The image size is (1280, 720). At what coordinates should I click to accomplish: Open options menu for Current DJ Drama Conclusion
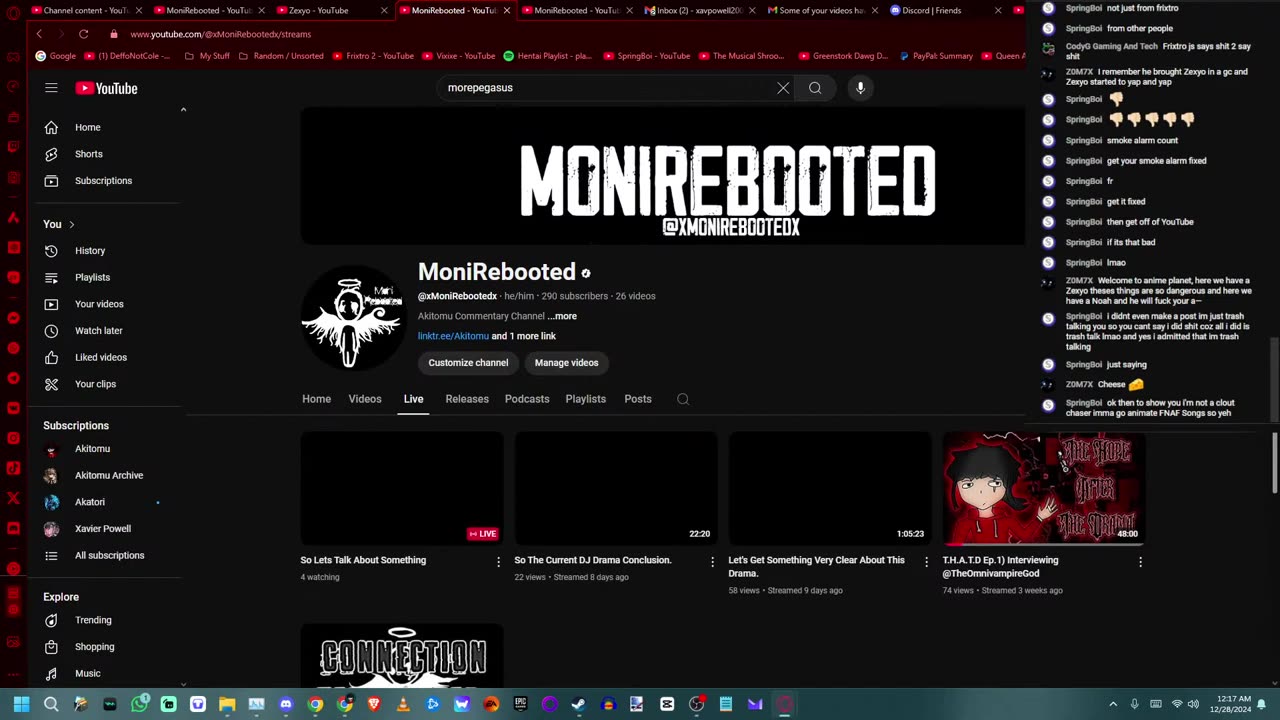click(x=712, y=562)
